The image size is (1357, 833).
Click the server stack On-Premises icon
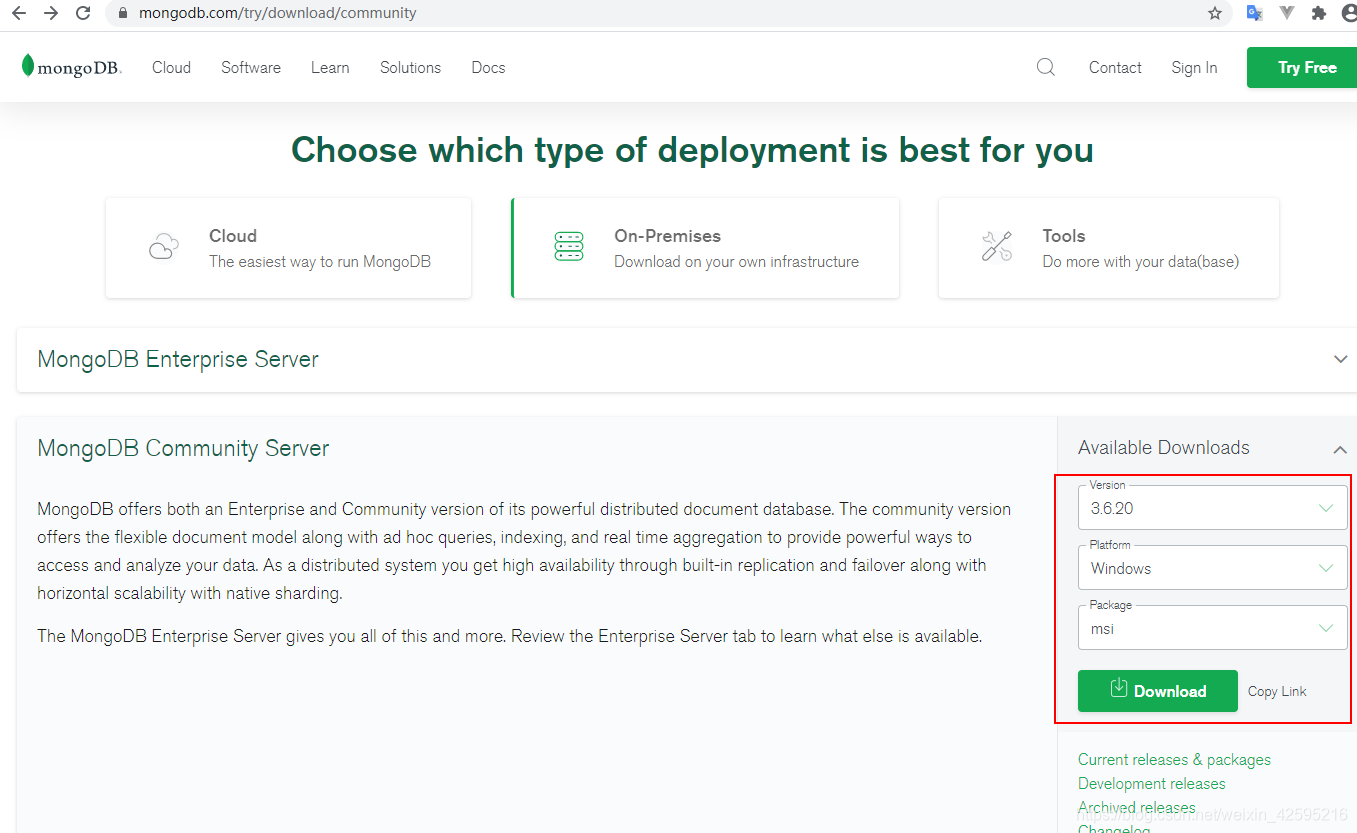point(569,246)
